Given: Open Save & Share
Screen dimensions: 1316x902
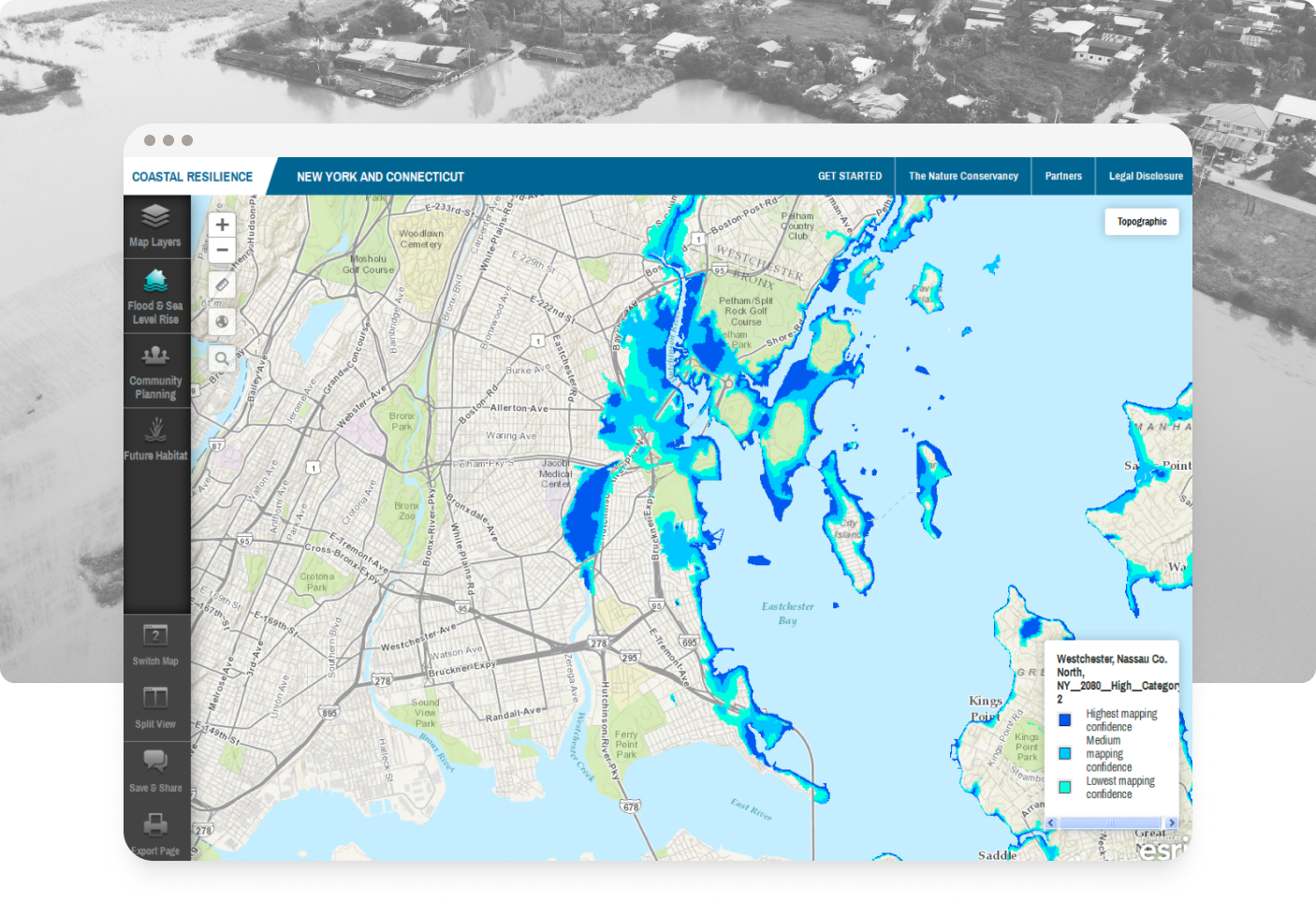Looking at the screenshot, I should point(155,768).
